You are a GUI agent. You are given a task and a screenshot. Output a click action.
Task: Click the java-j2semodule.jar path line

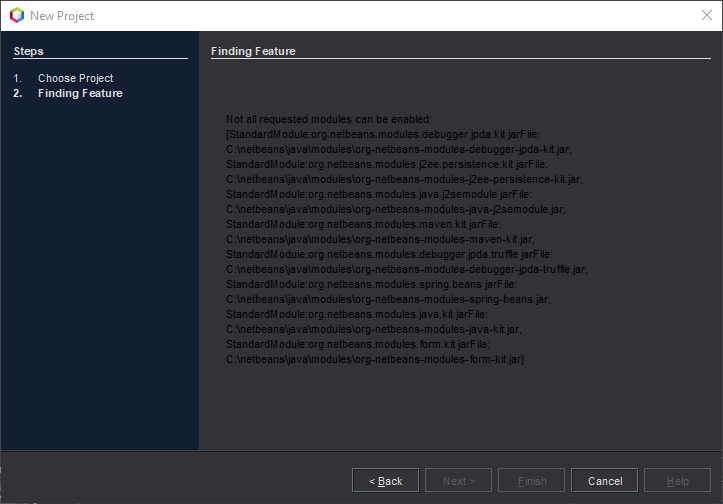pyautogui.click(x=396, y=209)
